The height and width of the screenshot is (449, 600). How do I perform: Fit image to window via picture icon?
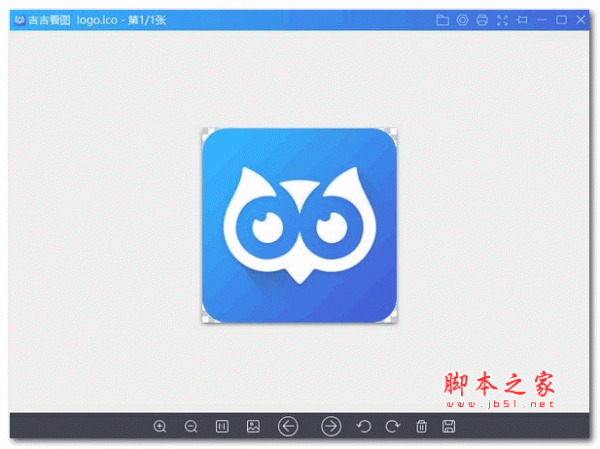253,426
